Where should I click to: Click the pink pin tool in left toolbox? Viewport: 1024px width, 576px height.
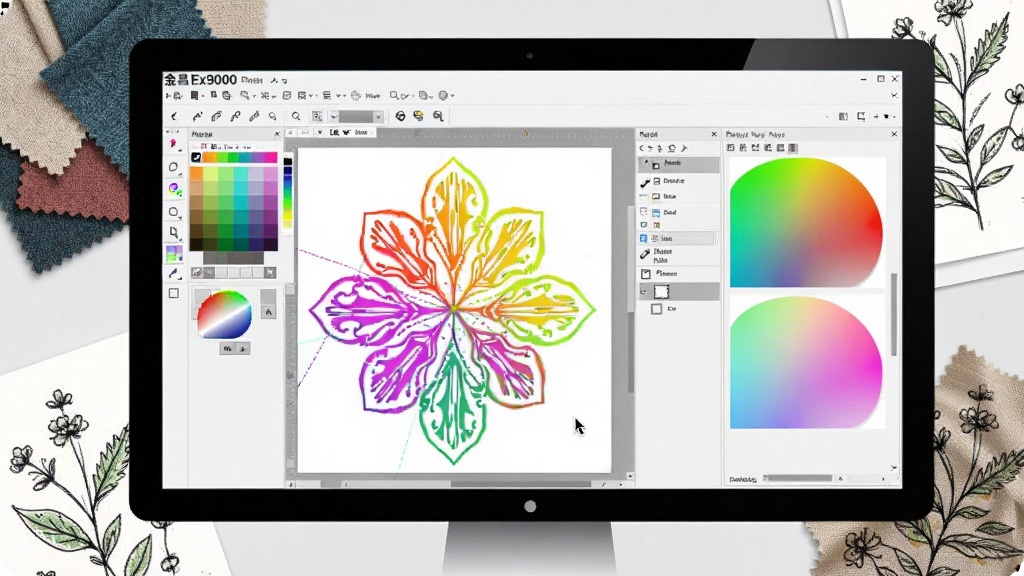(x=173, y=144)
